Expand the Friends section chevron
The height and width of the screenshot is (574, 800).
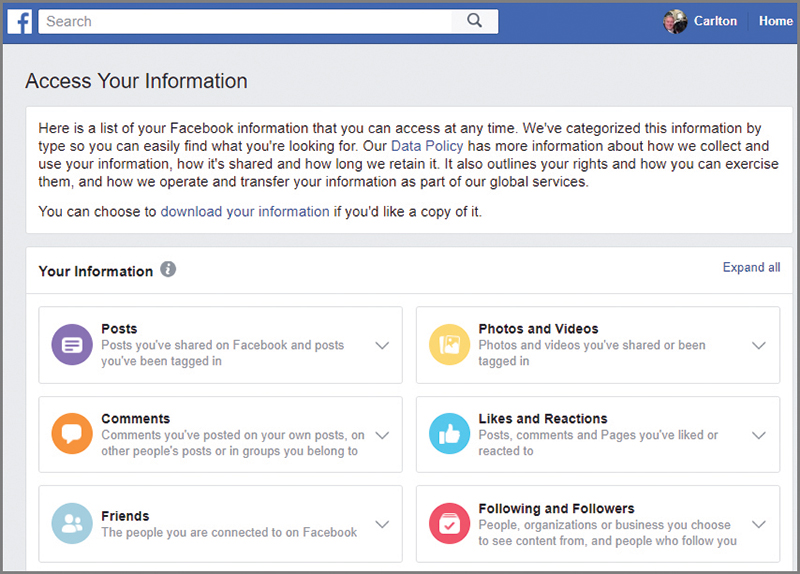coord(381,524)
